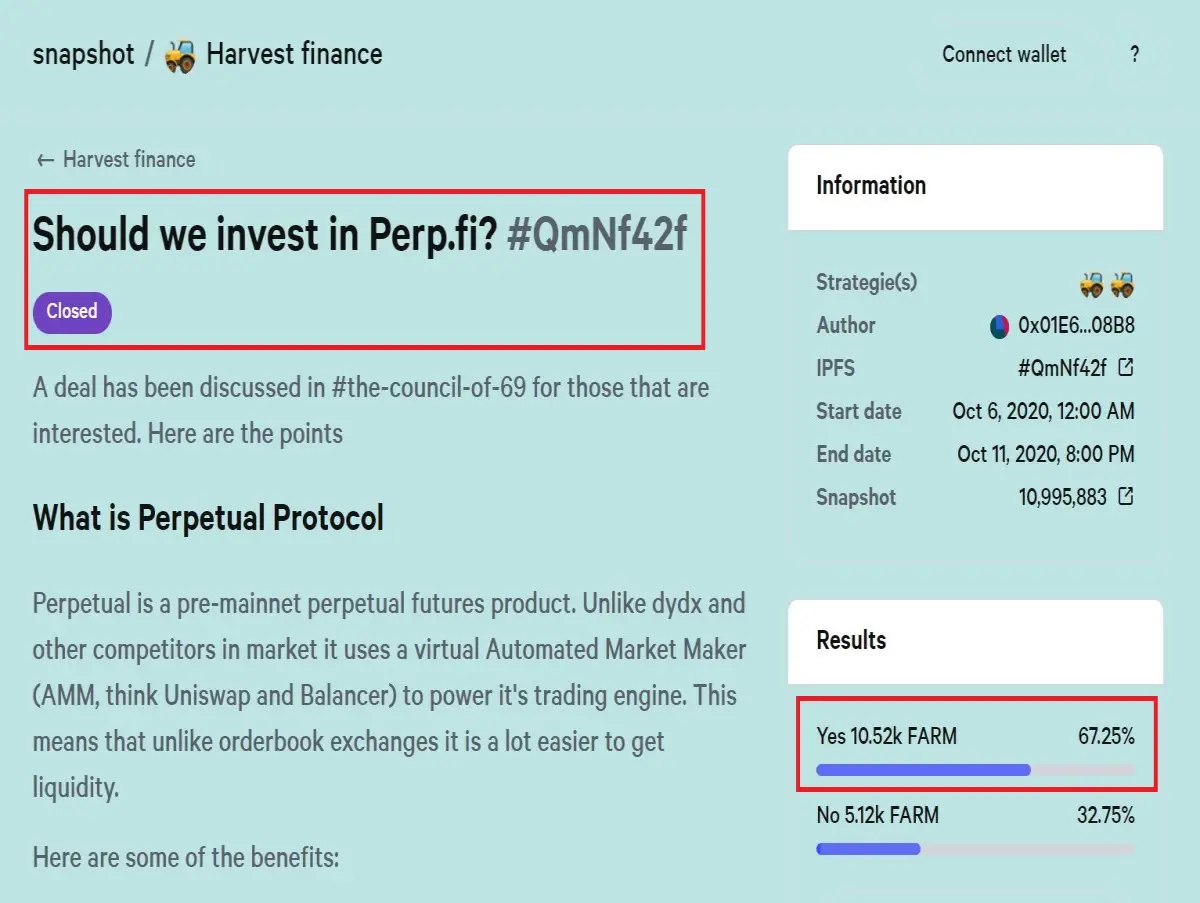Select the 'Yes 10.52k FARM' result text
Image resolution: width=1200 pixels, height=903 pixels.
886,737
